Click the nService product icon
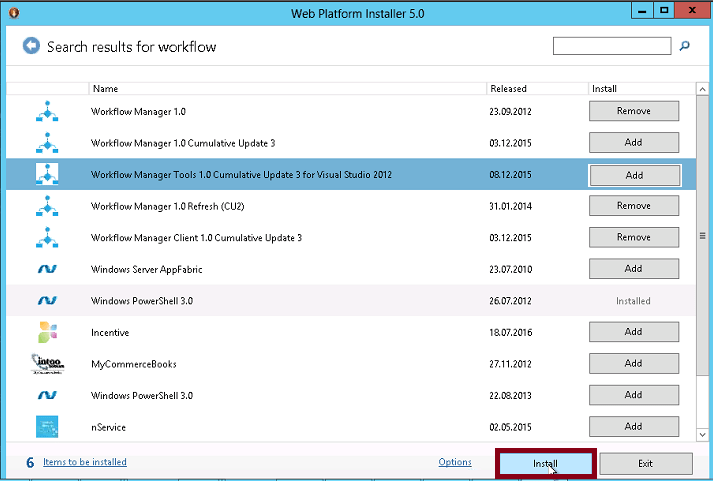This screenshot has height=482, width=713. [47, 427]
